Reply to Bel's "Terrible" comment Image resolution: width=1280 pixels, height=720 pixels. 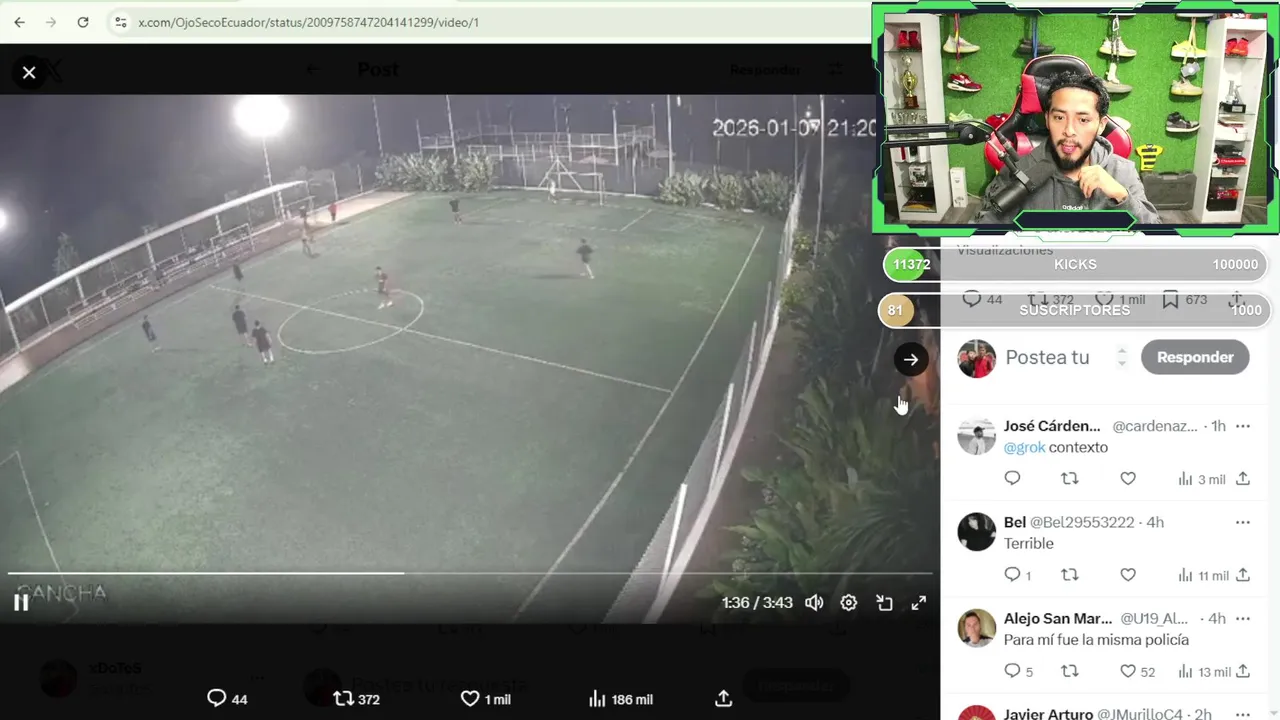(1017, 575)
